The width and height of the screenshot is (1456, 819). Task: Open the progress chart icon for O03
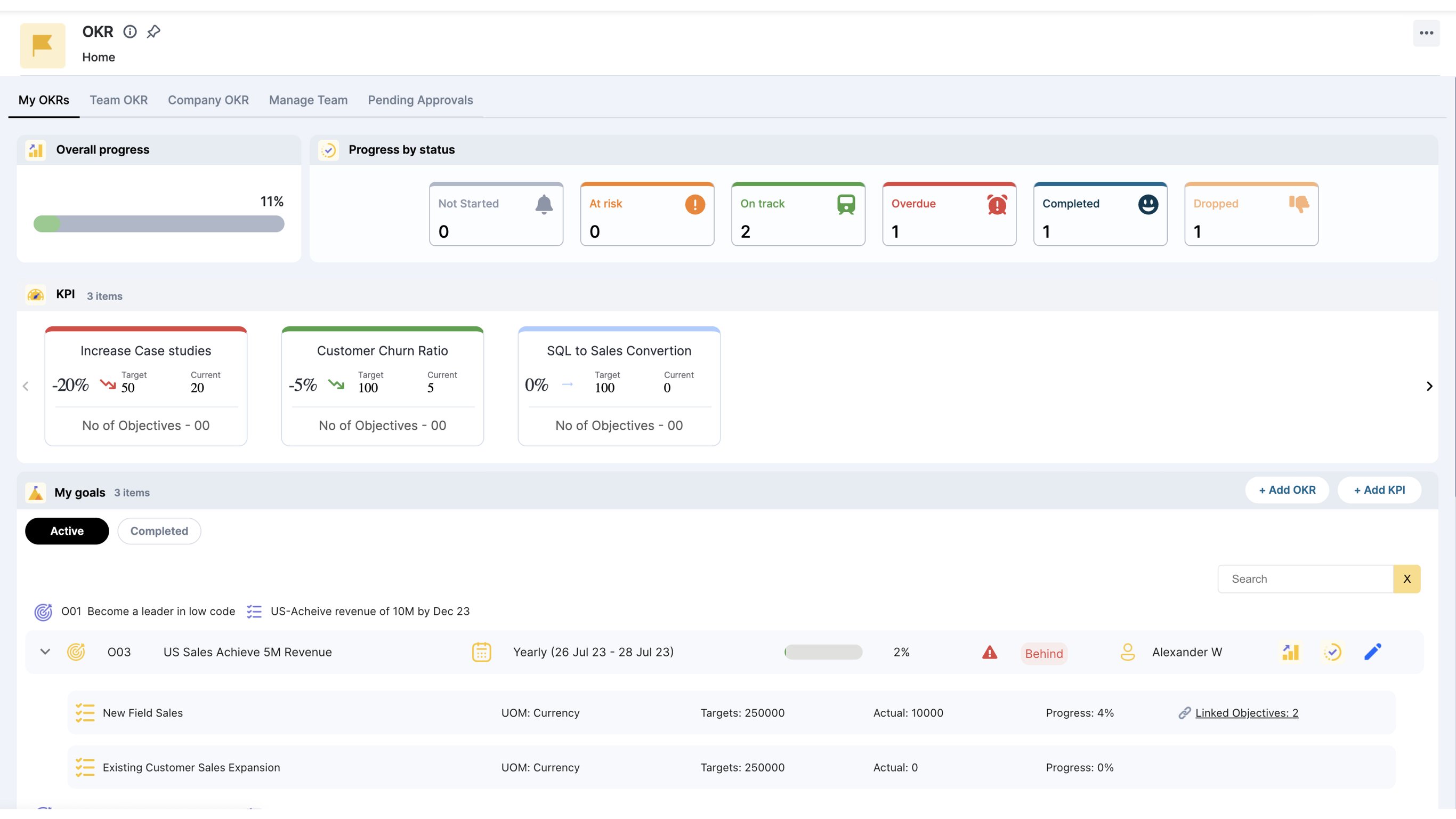1290,652
